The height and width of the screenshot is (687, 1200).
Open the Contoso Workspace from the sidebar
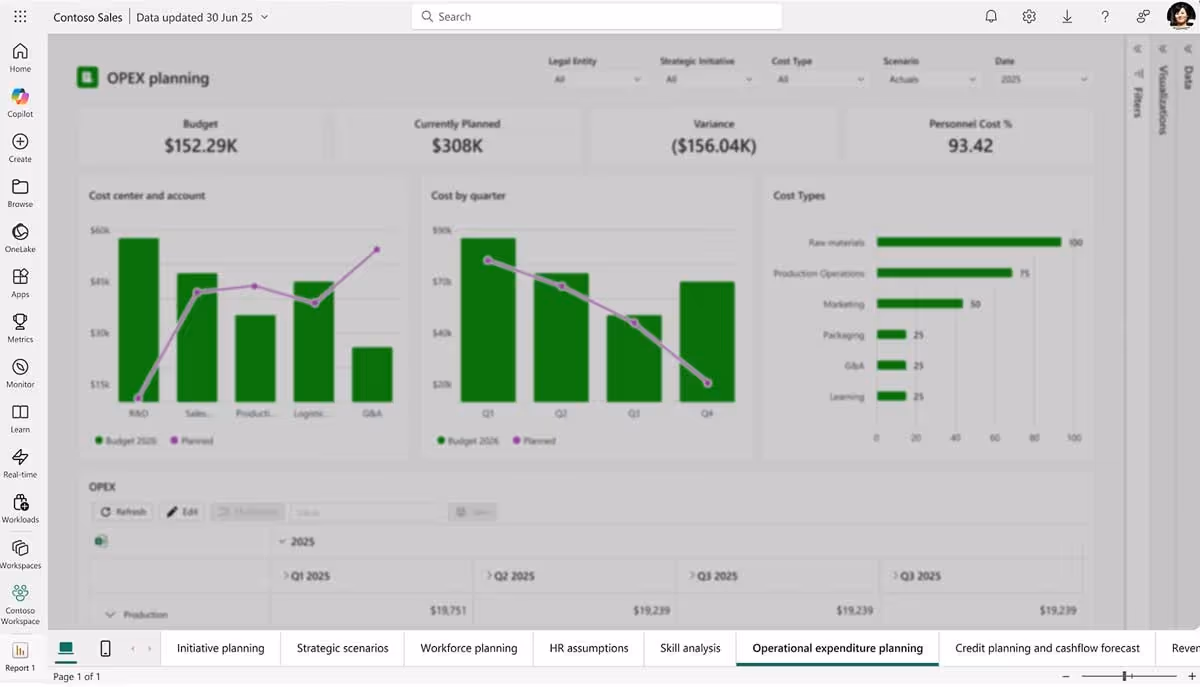(x=20, y=600)
